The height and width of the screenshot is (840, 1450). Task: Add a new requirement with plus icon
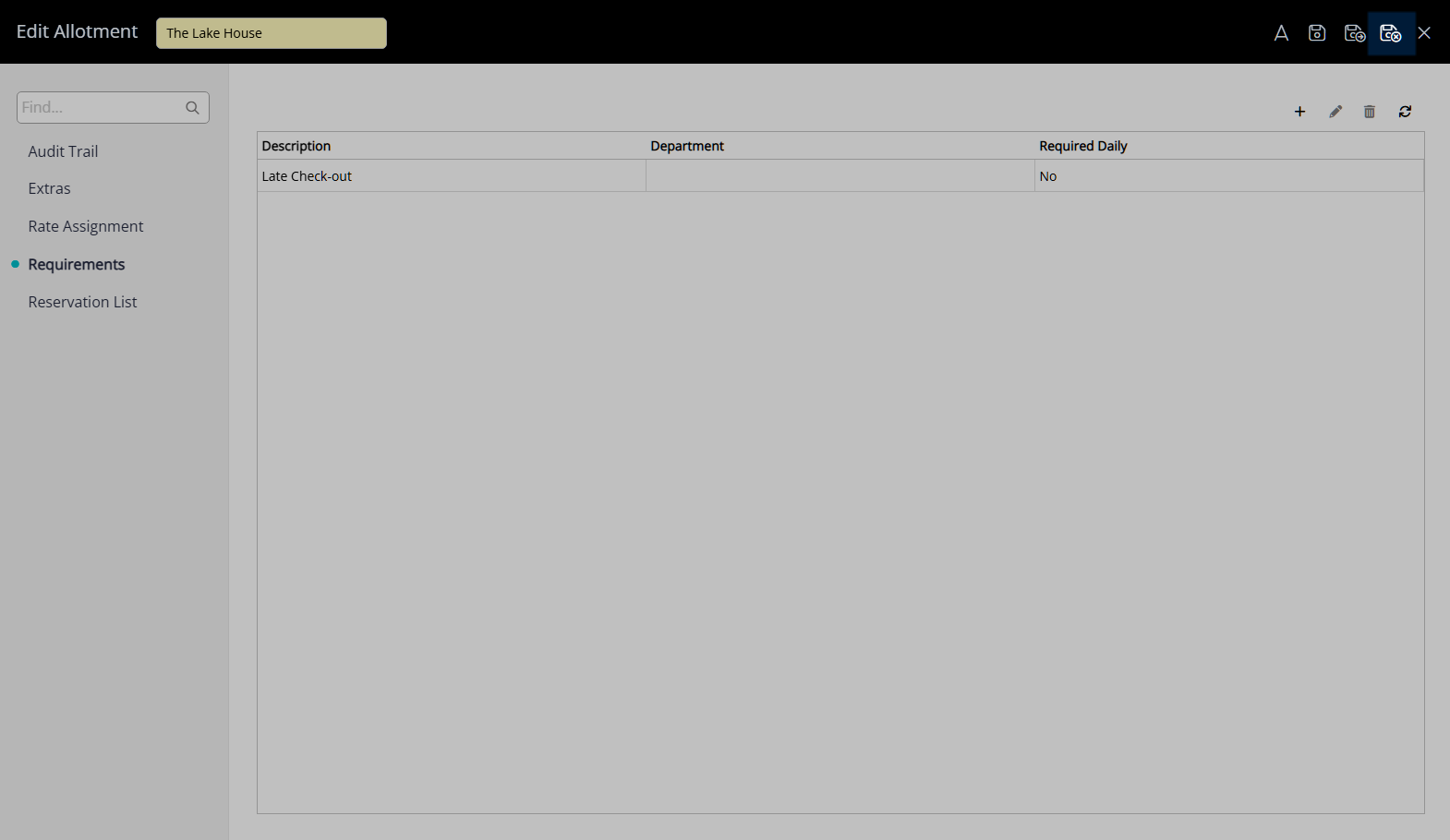click(x=1299, y=112)
